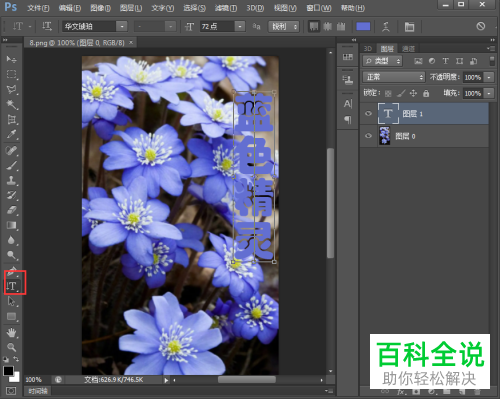Image resolution: width=500 pixels, height=399 pixels.
Task: Toggle lock image pixels brush icon
Action: [x=401, y=93]
